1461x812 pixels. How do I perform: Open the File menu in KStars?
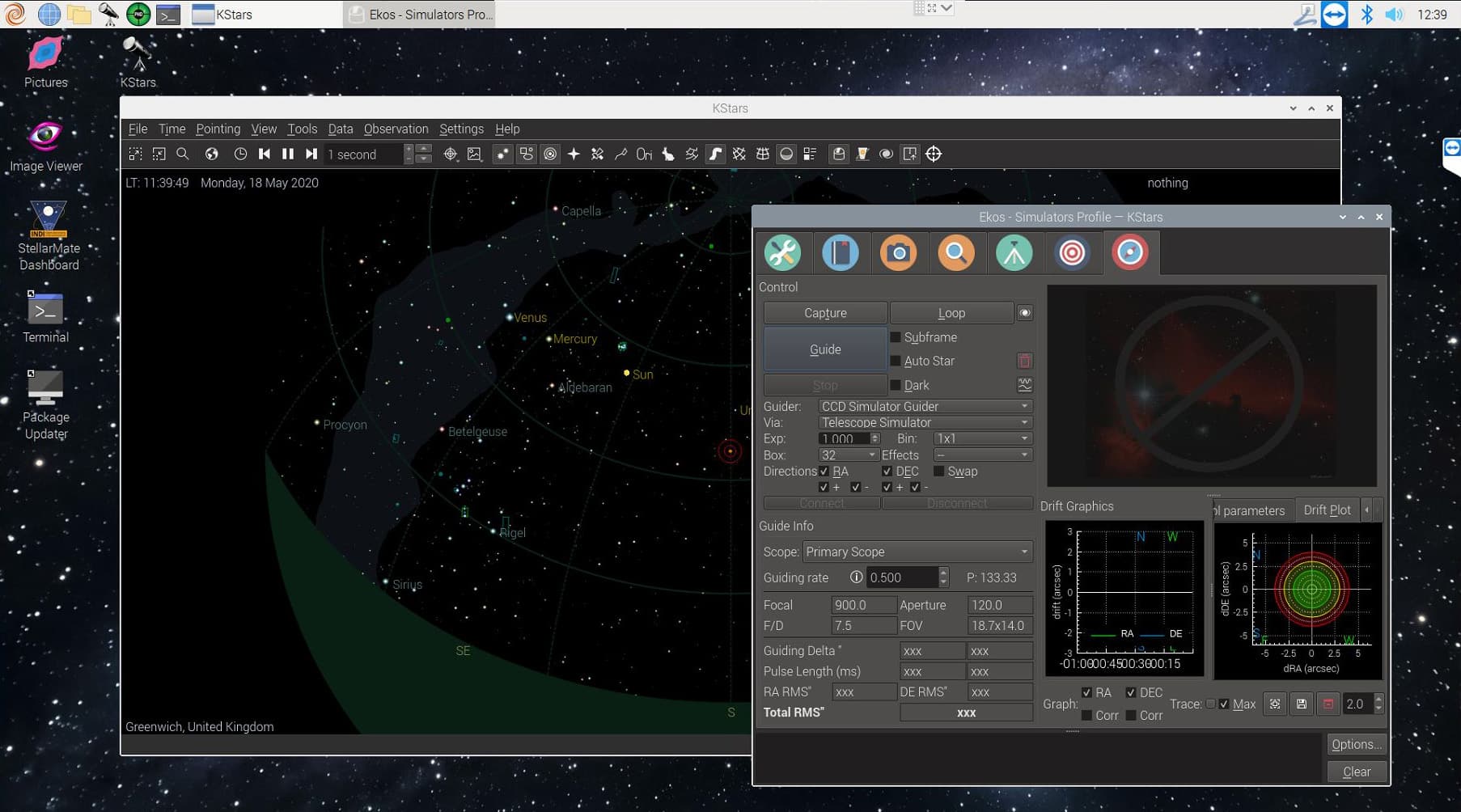138,129
